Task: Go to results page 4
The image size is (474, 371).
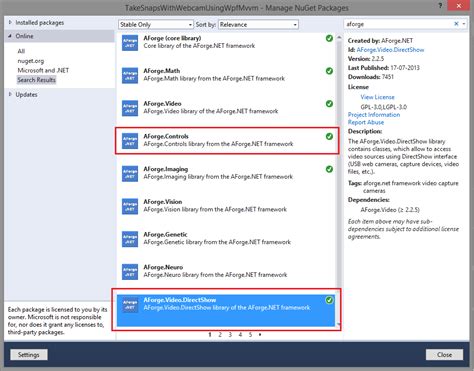Action: (240, 335)
